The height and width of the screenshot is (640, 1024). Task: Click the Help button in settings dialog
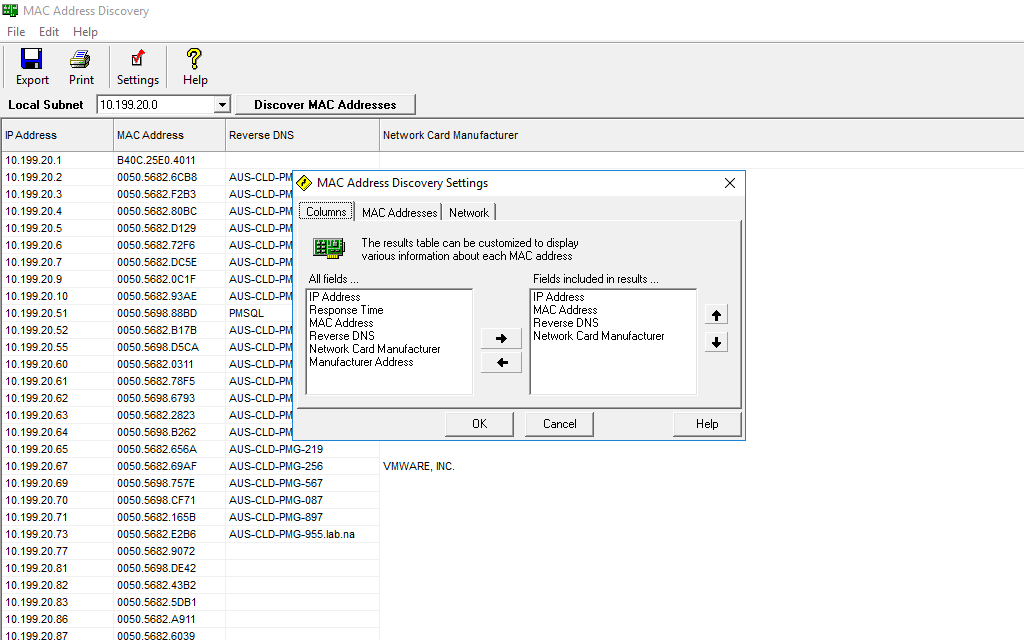[707, 424]
